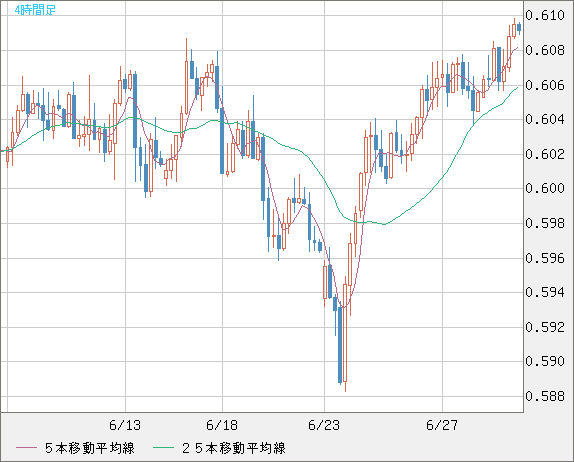Click the 25本移動平均線 legend text

pyautogui.click(x=234, y=448)
